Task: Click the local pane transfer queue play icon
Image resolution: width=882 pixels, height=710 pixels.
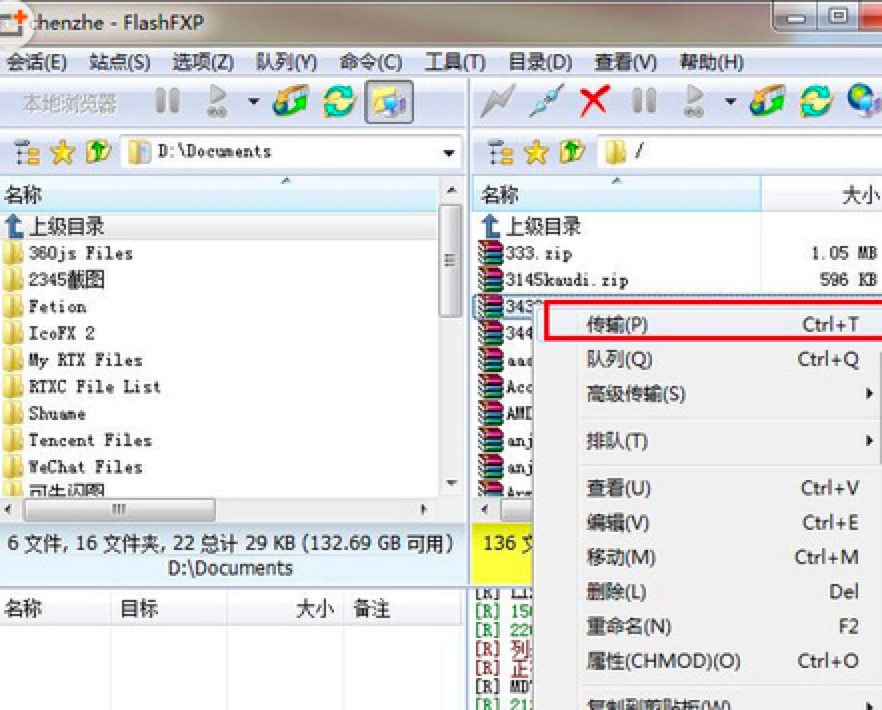Action: [217, 101]
